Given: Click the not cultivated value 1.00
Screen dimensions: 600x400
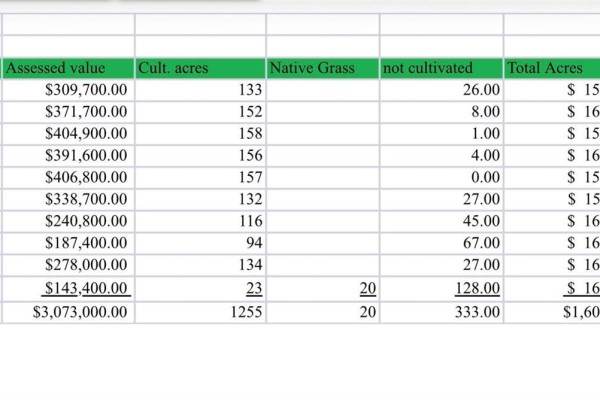Looking at the screenshot, I should [442, 134].
